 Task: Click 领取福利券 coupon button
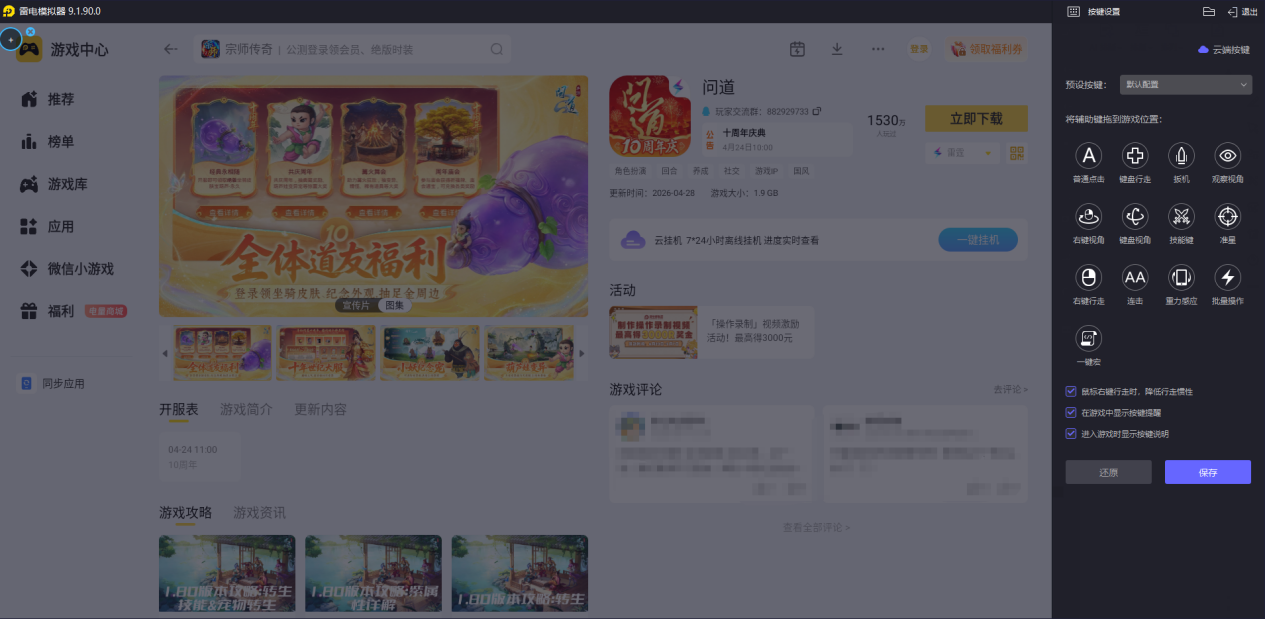tap(986, 49)
